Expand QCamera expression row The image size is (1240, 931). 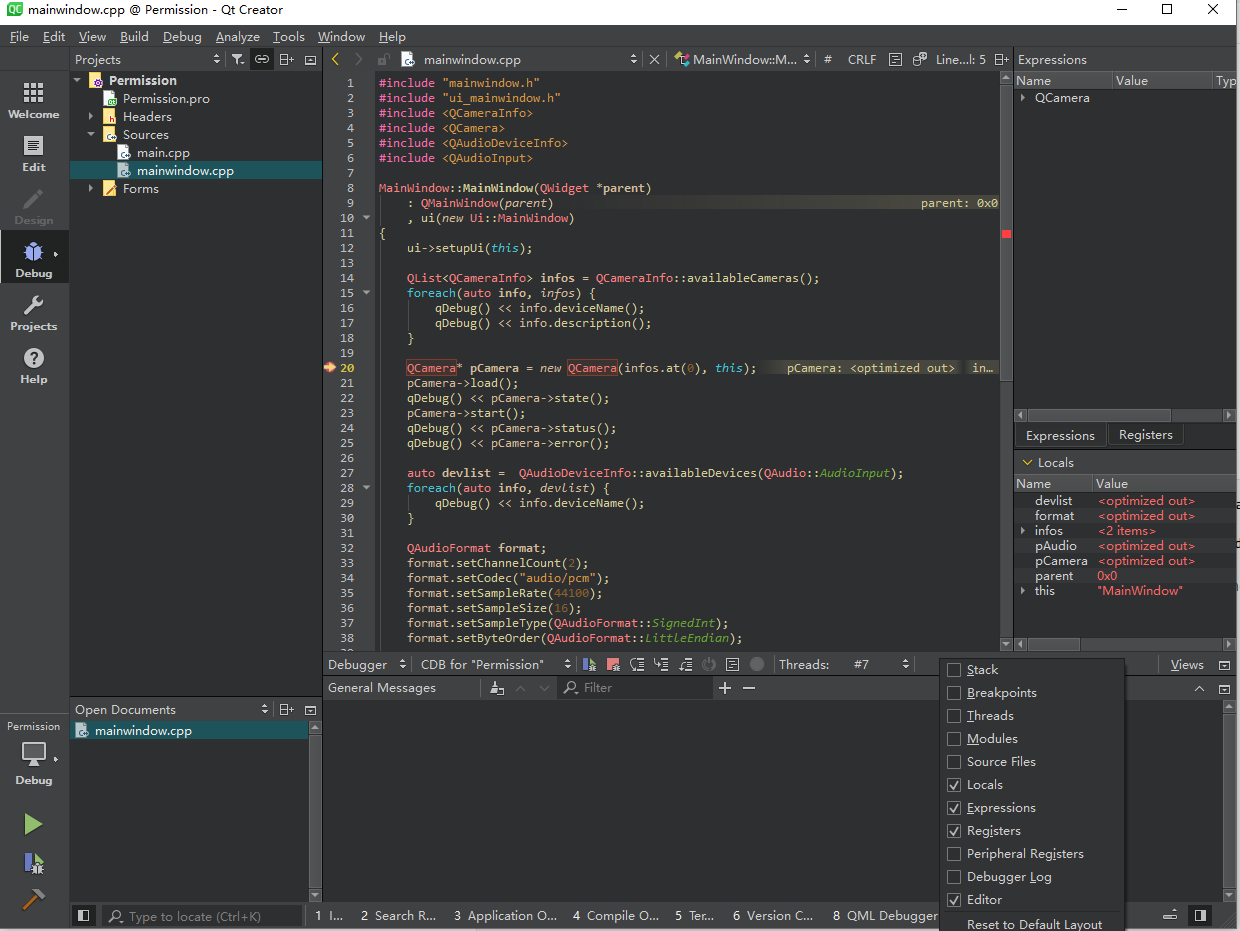[x=1023, y=98]
